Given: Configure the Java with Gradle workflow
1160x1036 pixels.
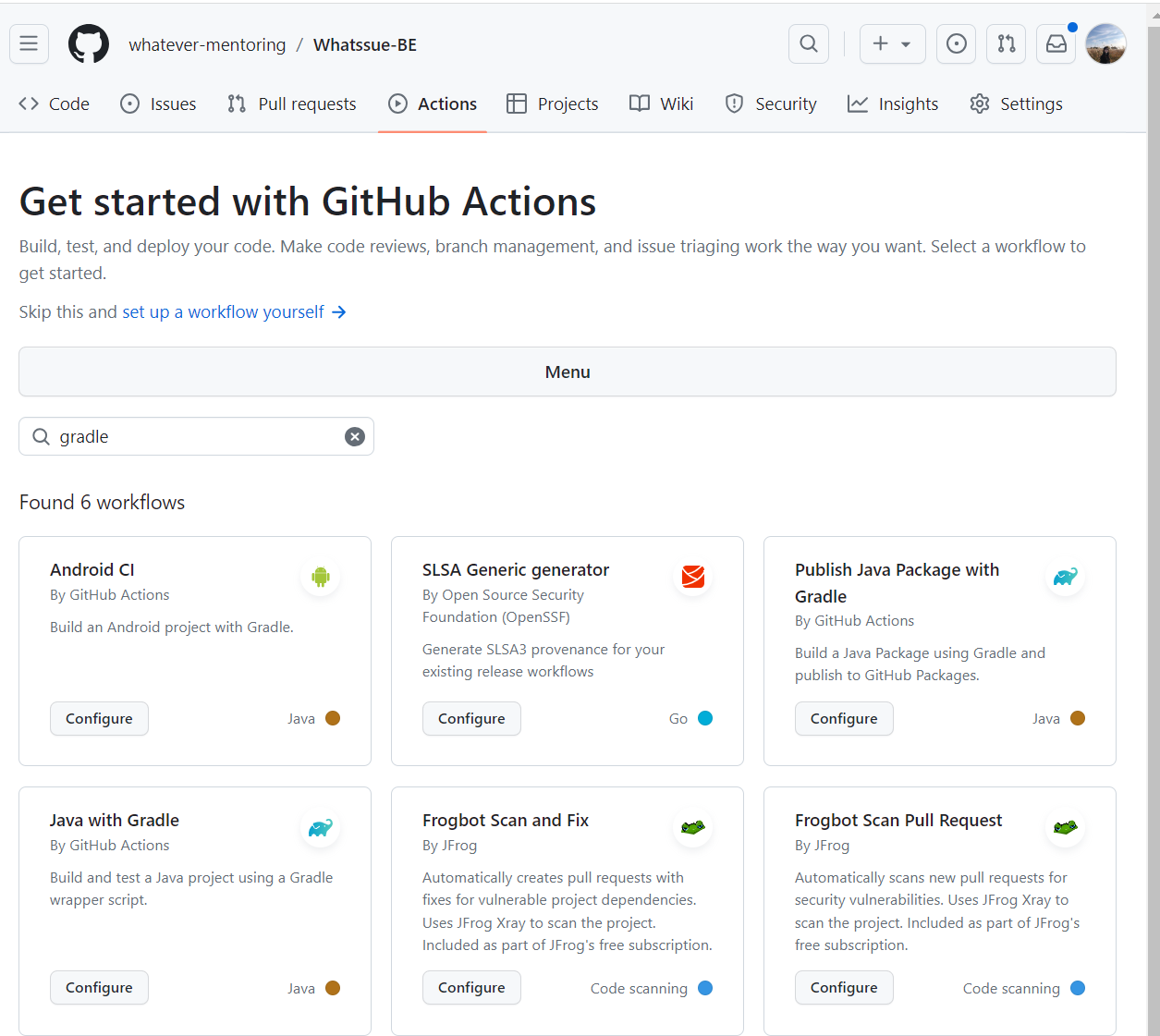Looking at the screenshot, I should (99, 987).
